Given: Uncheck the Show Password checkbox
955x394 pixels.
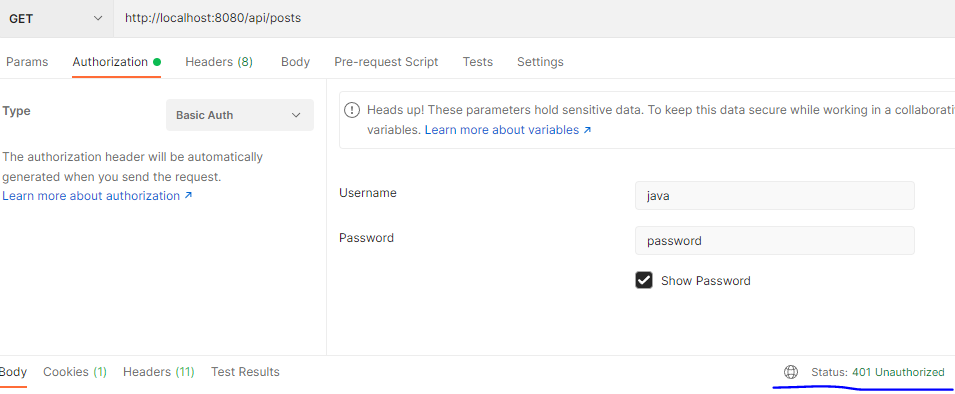Looking at the screenshot, I should 644,280.
